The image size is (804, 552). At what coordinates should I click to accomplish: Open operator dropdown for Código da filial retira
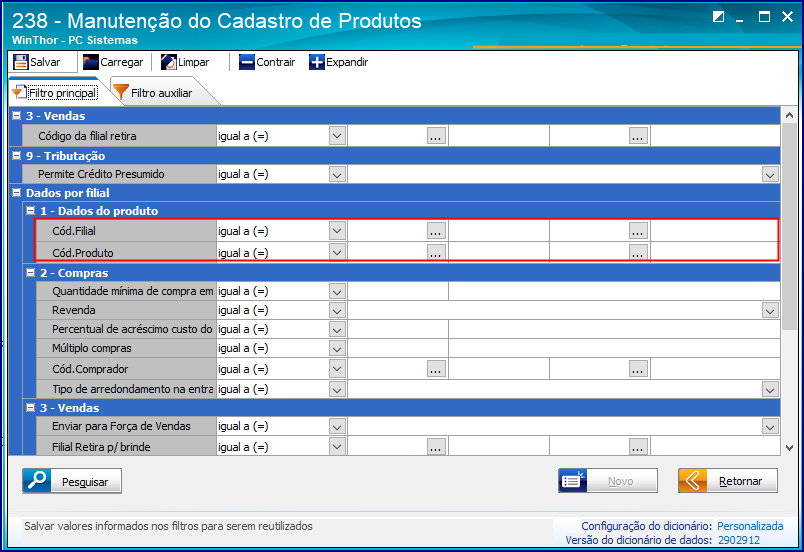click(x=337, y=136)
